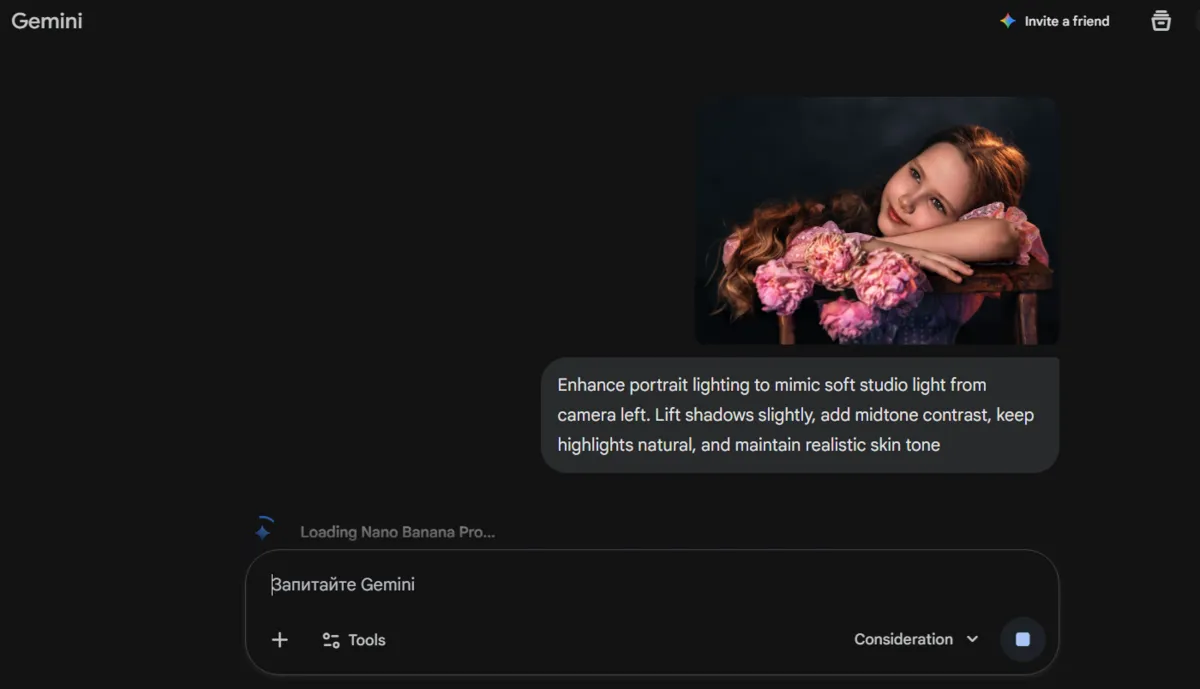The height and width of the screenshot is (689, 1200).
Task: Select the portrait lighting prompt bubble
Action: pos(799,414)
